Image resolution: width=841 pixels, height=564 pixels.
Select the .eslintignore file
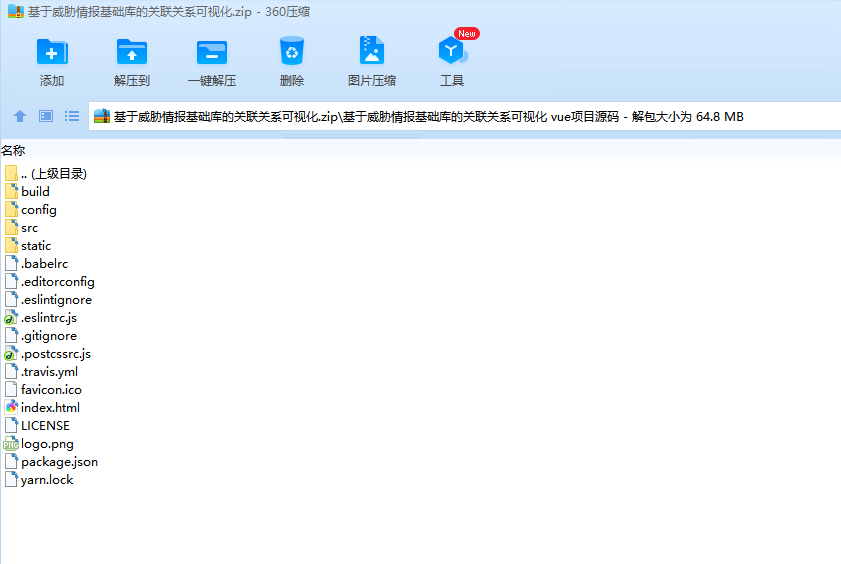click(x=48, y=300)
